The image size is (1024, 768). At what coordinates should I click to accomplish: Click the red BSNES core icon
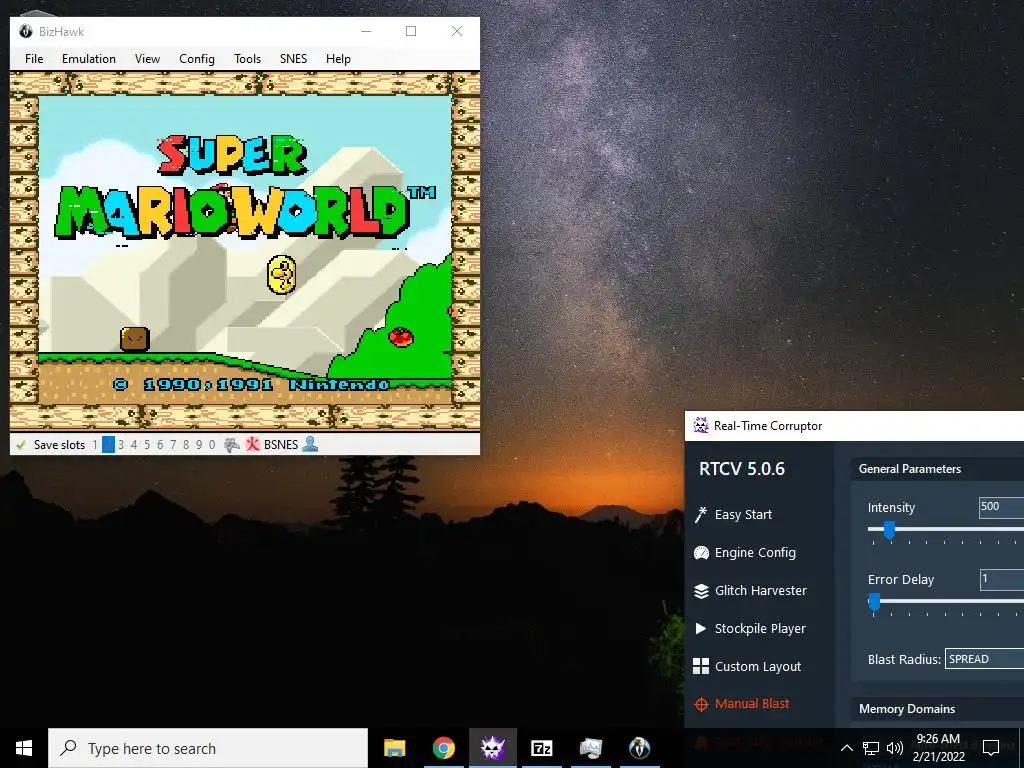[252, 445]
